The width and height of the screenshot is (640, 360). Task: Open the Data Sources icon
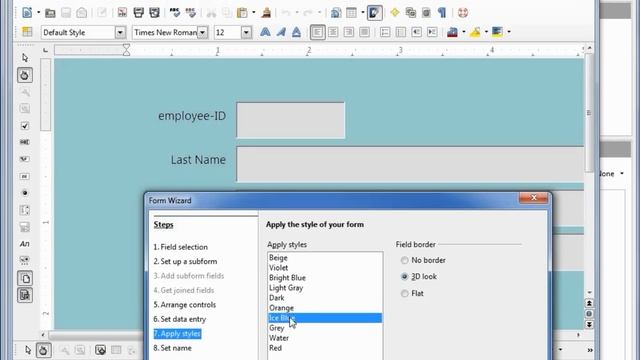click(426, 13)
